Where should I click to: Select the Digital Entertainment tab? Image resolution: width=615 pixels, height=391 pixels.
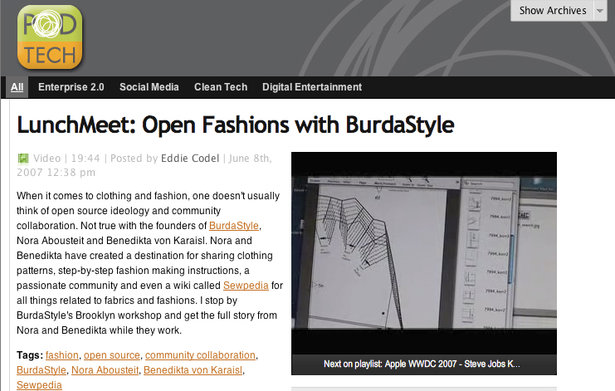(312, 87)
